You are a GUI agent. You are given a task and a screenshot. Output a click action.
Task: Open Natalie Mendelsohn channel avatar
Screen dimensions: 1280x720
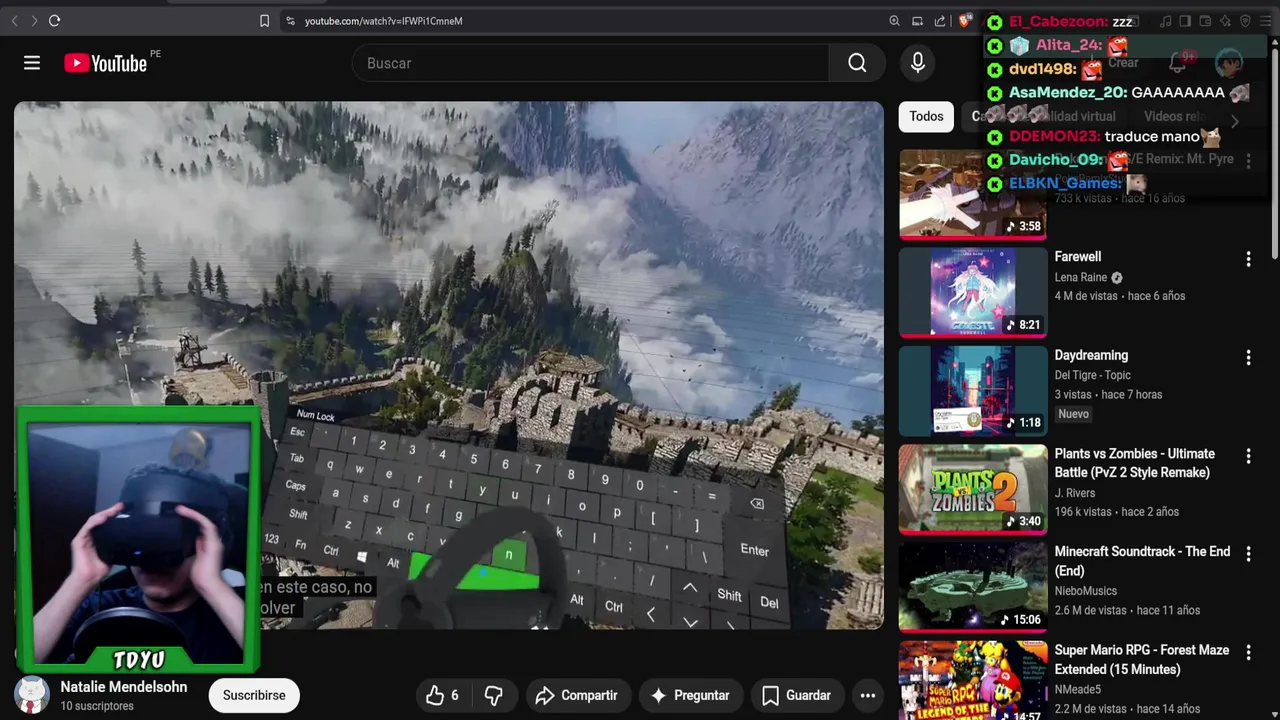coord(31,695)
